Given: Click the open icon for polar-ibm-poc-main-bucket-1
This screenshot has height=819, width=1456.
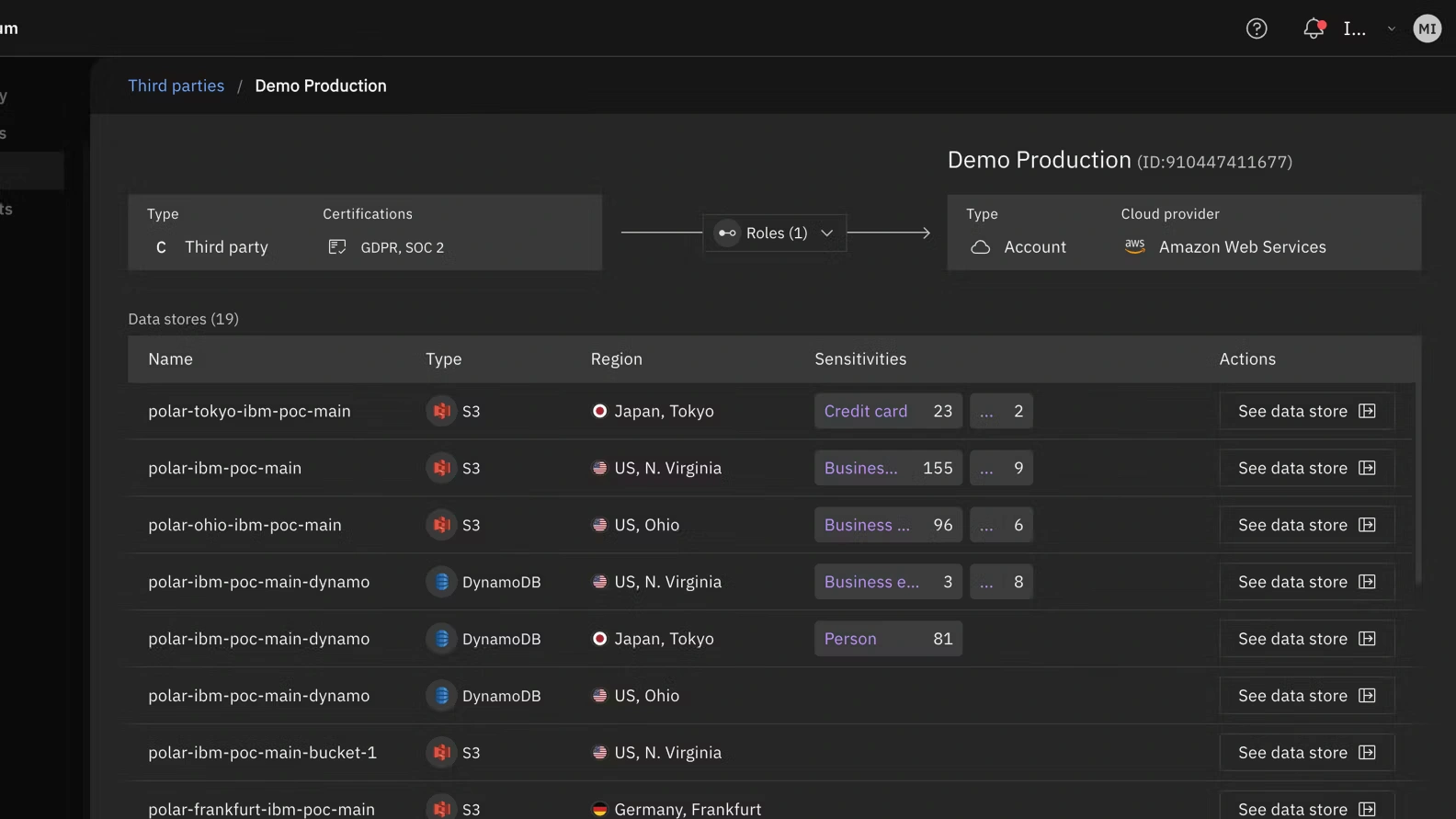Looking at the screenshot, I should 1368,753.
